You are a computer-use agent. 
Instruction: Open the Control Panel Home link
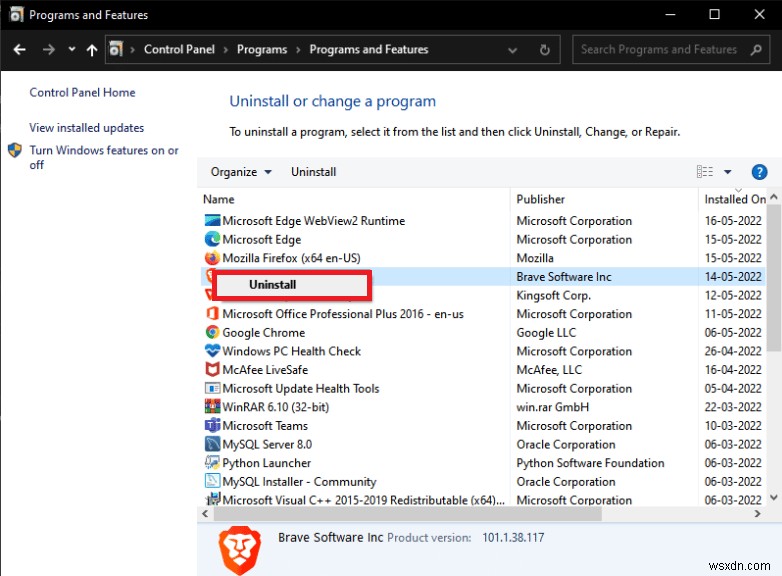[82, 93]
